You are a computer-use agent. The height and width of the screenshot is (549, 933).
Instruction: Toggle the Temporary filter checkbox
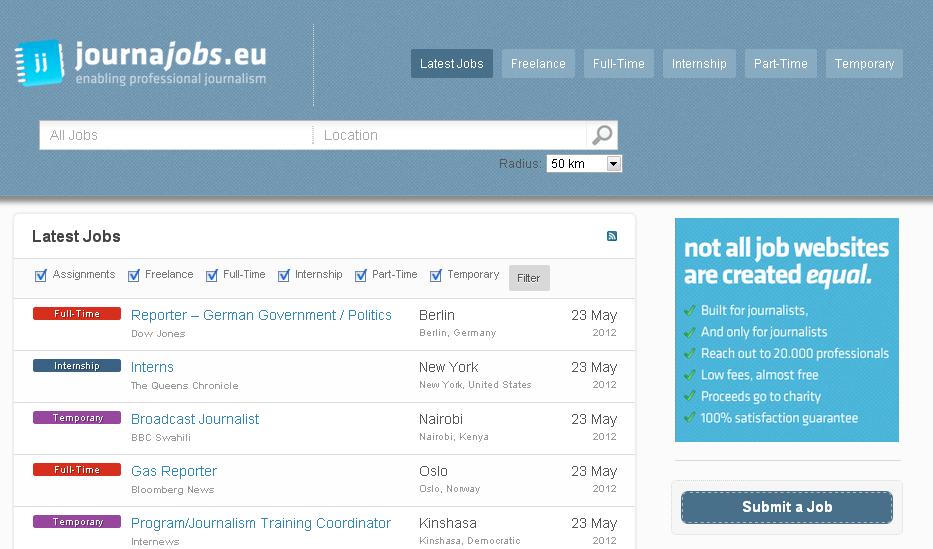tap(436, 275)
